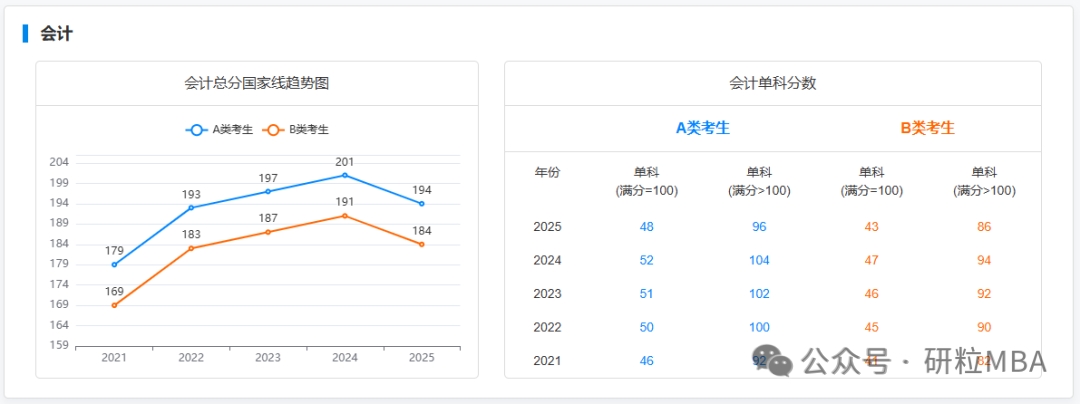Click the 2025 year row label in table
1080x404 pixels.
click(x=548, y=227)
